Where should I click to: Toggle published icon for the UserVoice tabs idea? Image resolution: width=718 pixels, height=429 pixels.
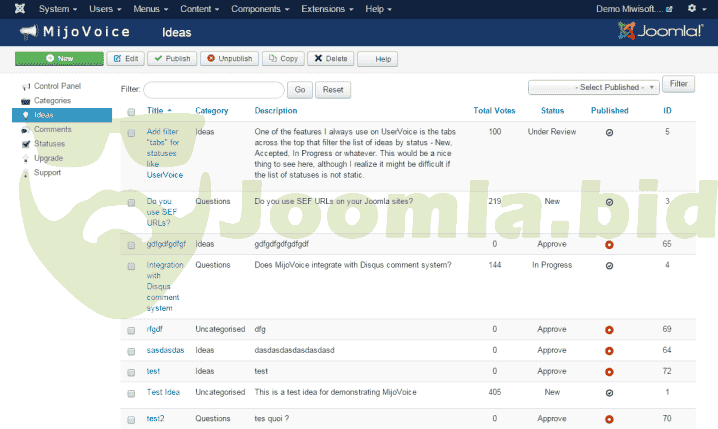(609, 132)
